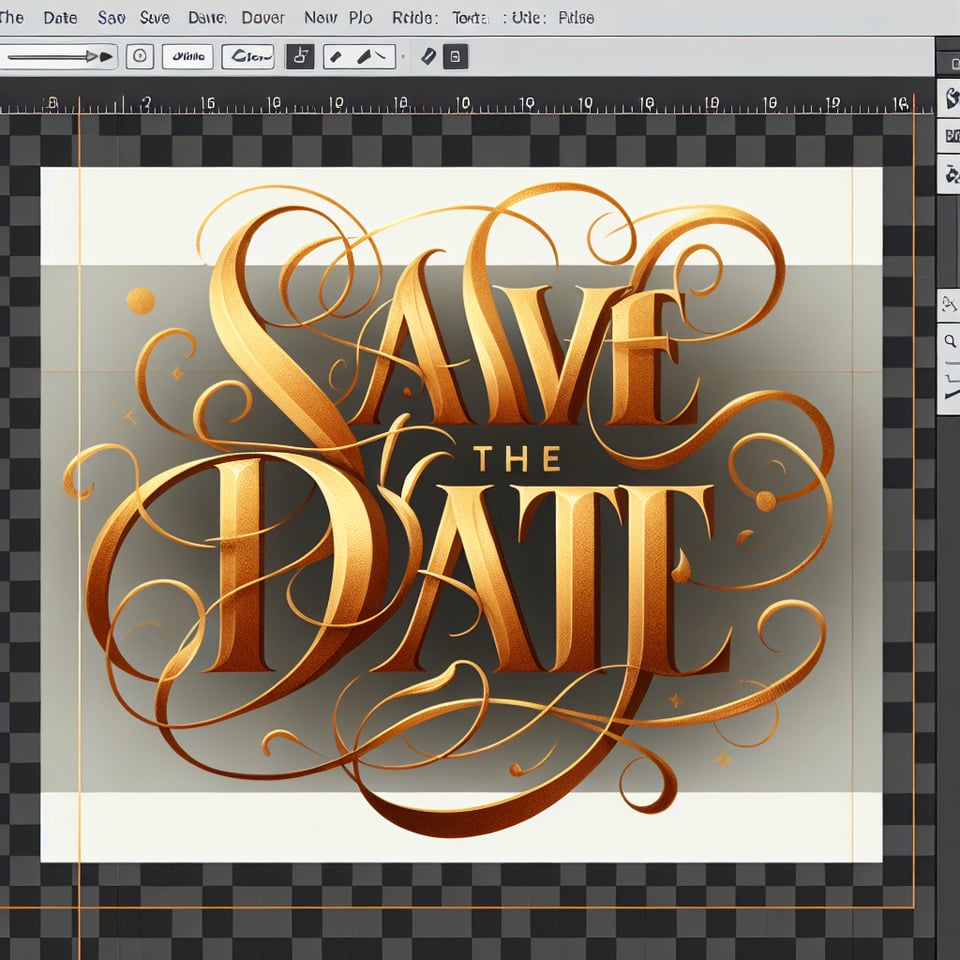Open the Sav menu
Screen dimensions: 960x960
click(x=111, y=18)
